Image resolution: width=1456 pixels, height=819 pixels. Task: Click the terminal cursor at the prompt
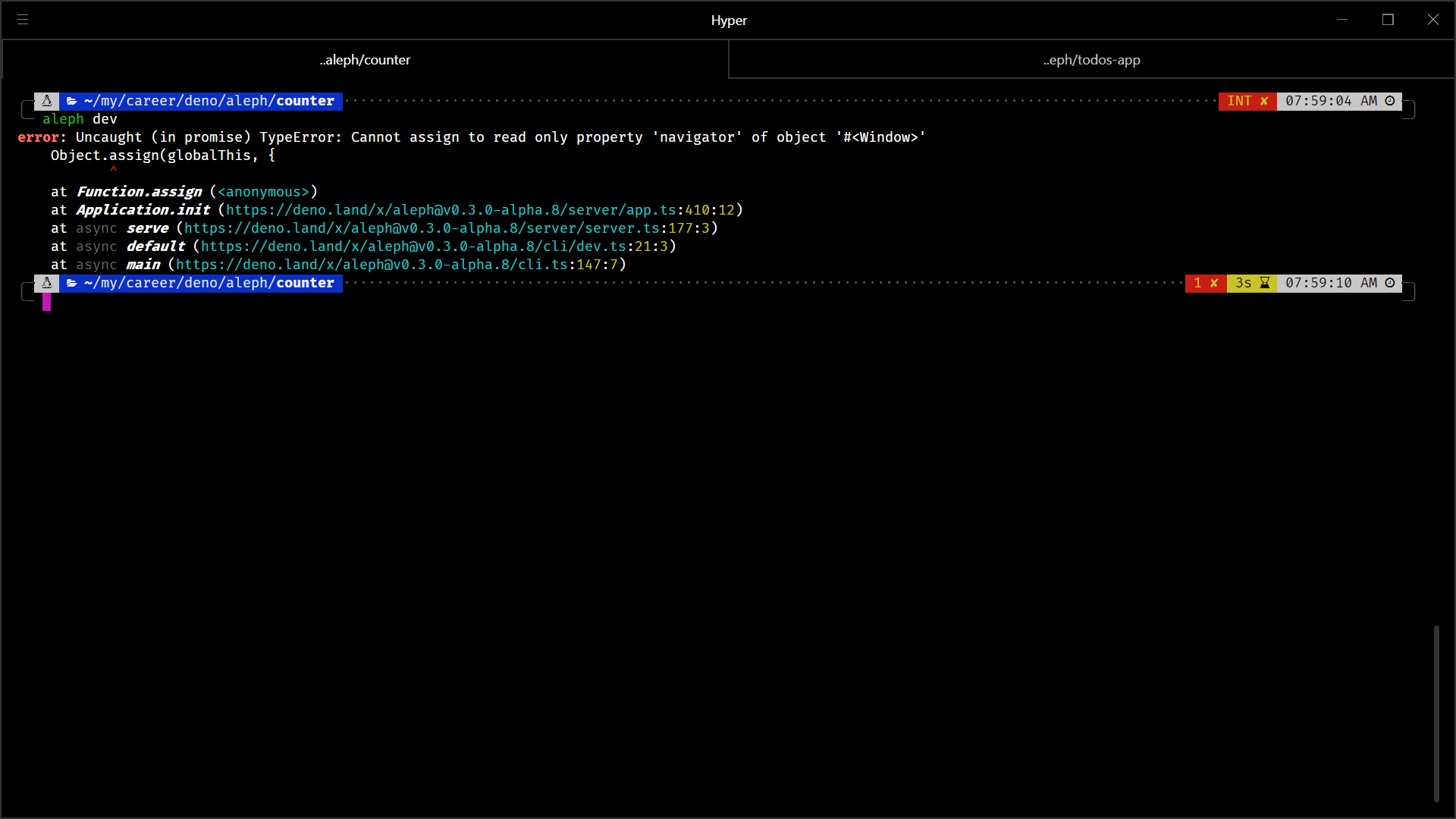(47, 300)
